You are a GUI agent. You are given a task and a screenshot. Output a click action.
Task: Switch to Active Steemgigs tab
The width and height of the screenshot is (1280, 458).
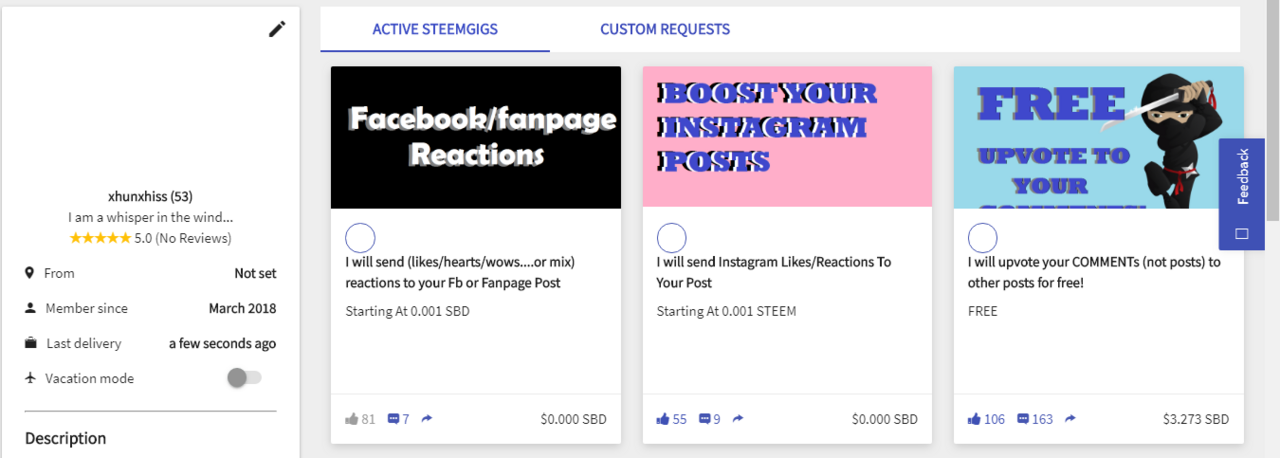[x=435, y=30]
